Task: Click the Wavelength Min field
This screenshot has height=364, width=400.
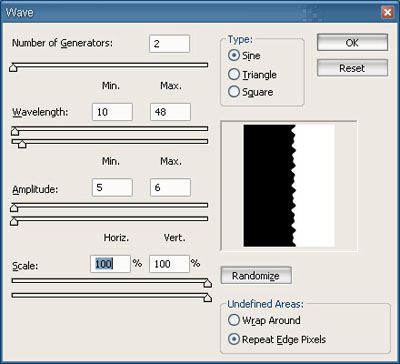Action: click(x=112, y=112)
